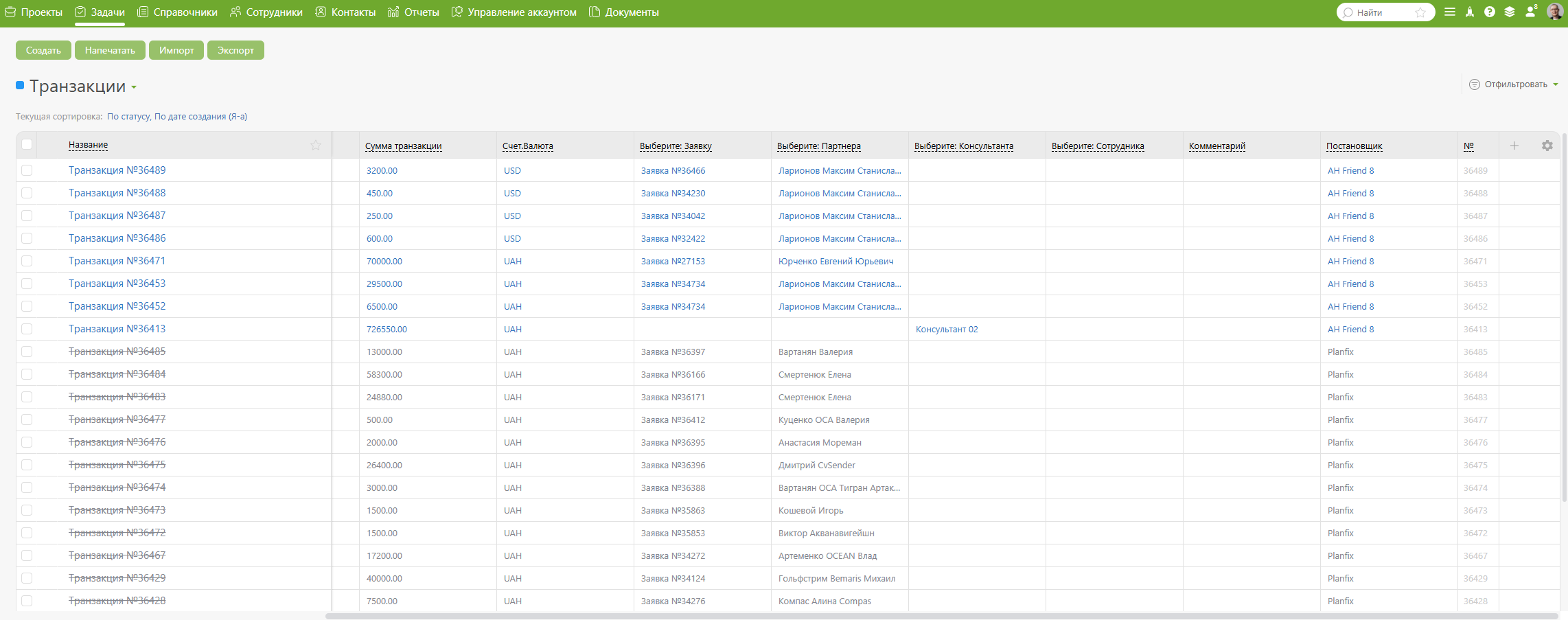Sort by the № column header

point(1468,146)
